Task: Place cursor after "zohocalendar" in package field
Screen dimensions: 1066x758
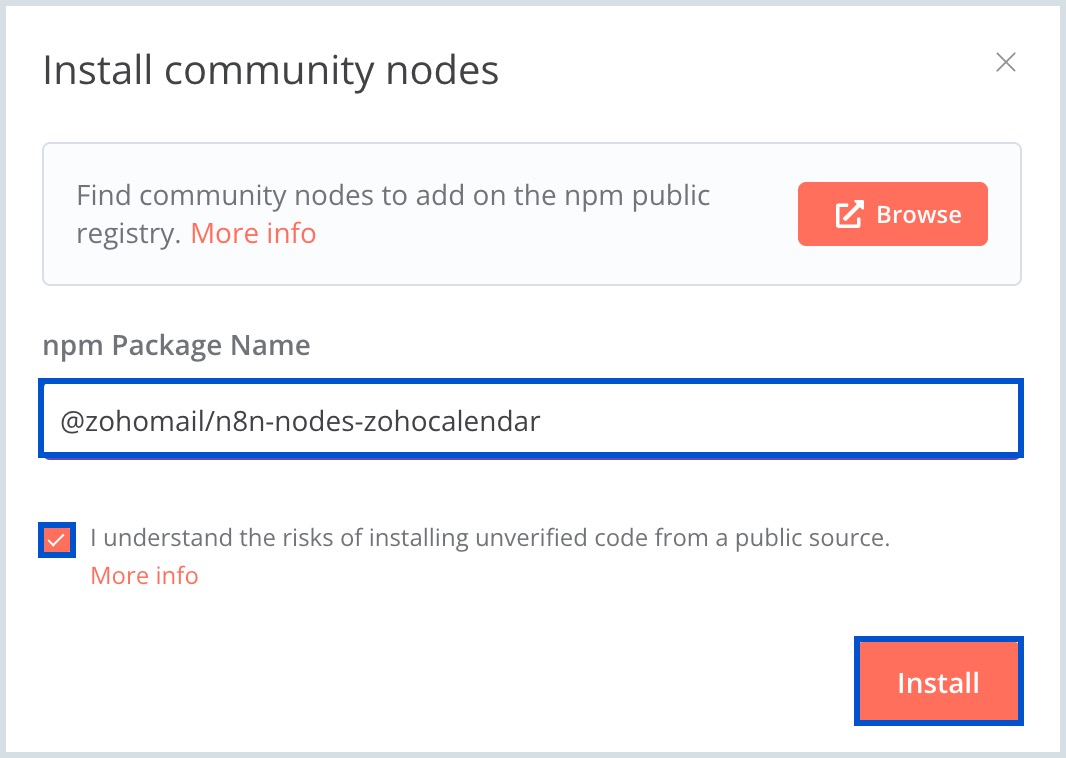Action: [542, 422]
